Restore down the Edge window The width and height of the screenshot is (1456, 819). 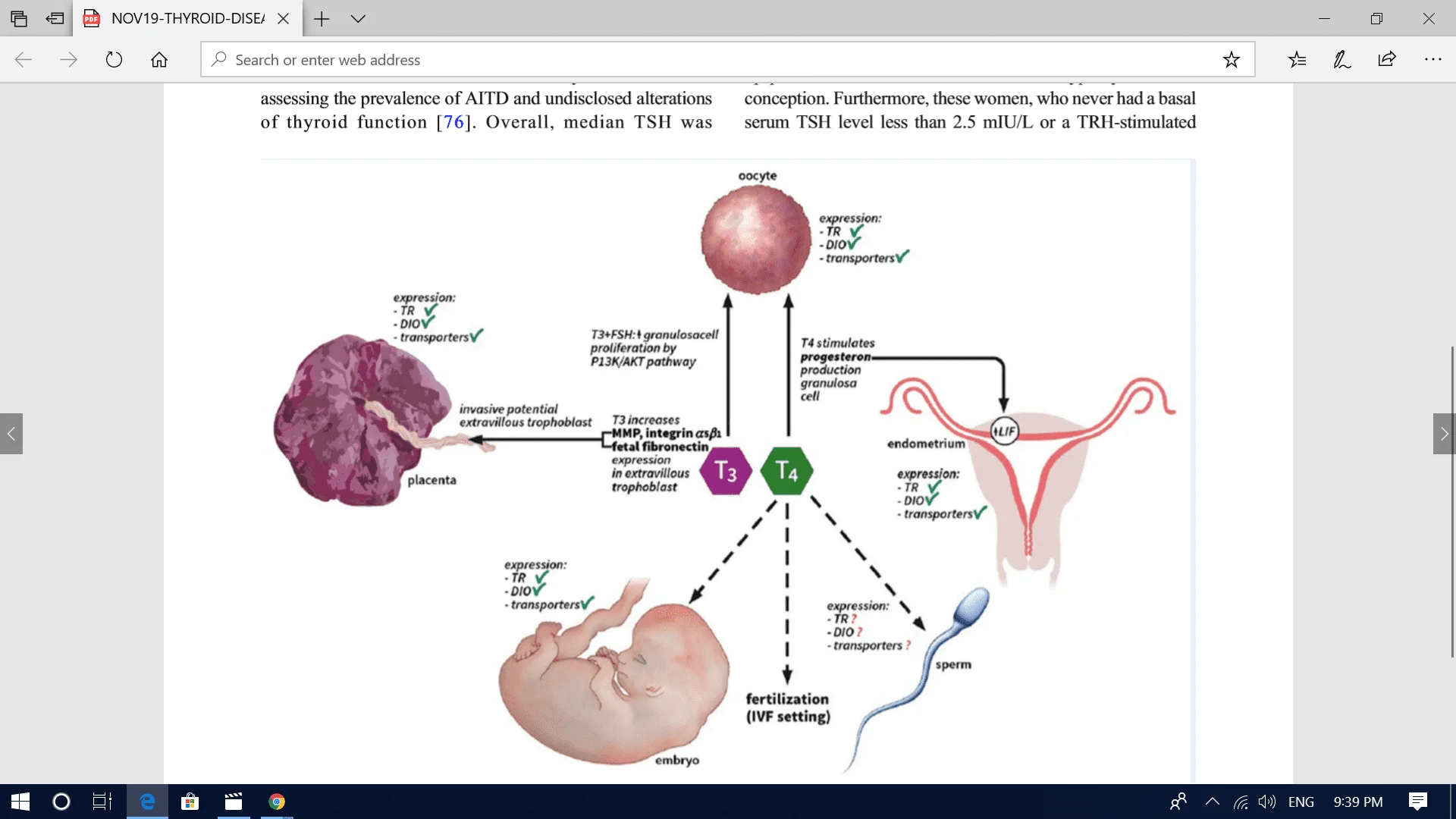(1377, 19)
